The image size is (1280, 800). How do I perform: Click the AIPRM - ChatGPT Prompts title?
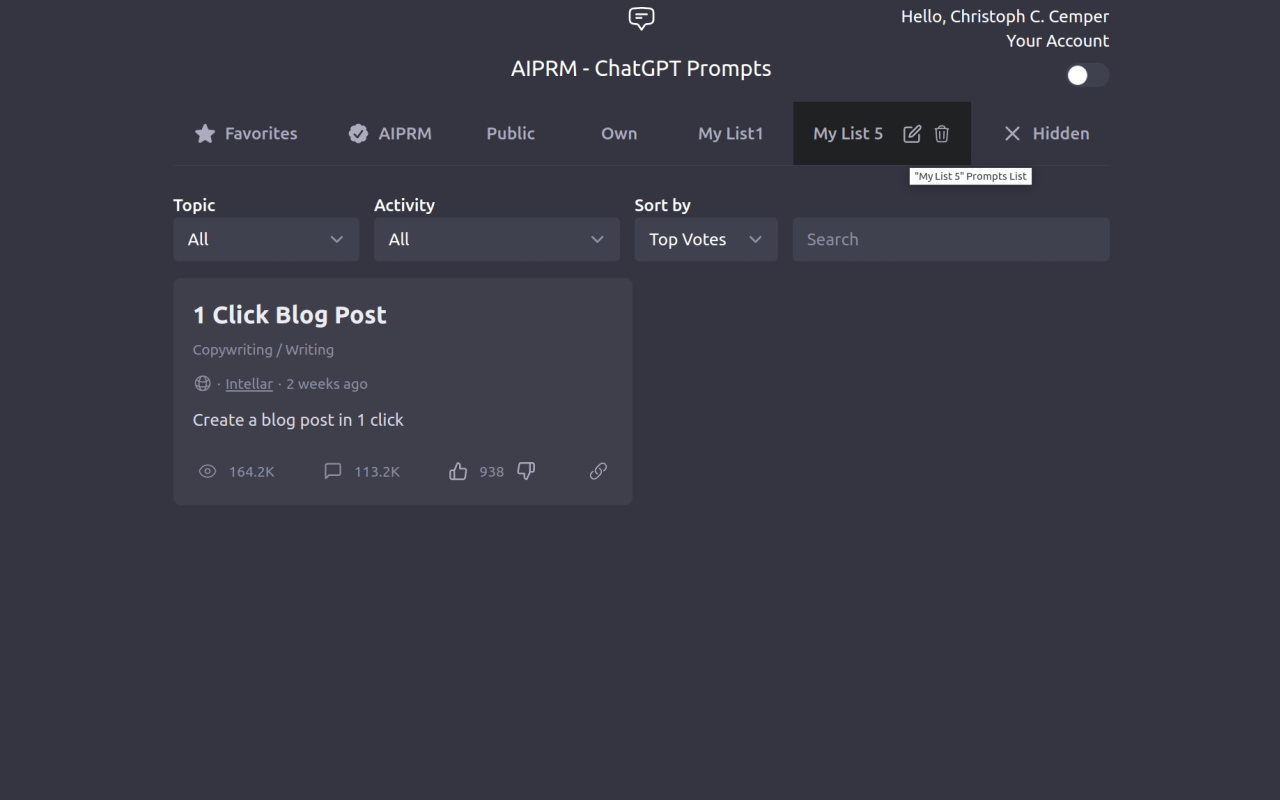pyautogui.click(x=641, y=69)
